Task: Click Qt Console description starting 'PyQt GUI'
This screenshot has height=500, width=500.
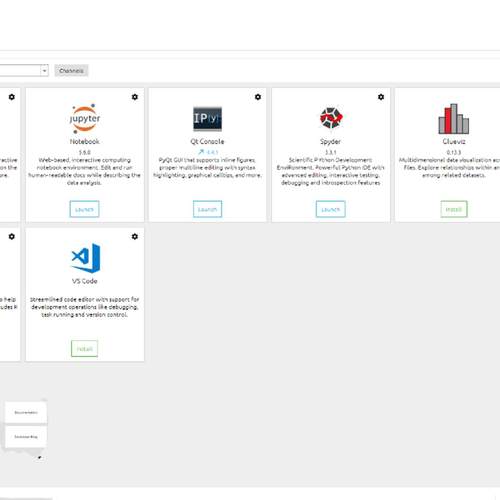Action: [x=207, y=168]
